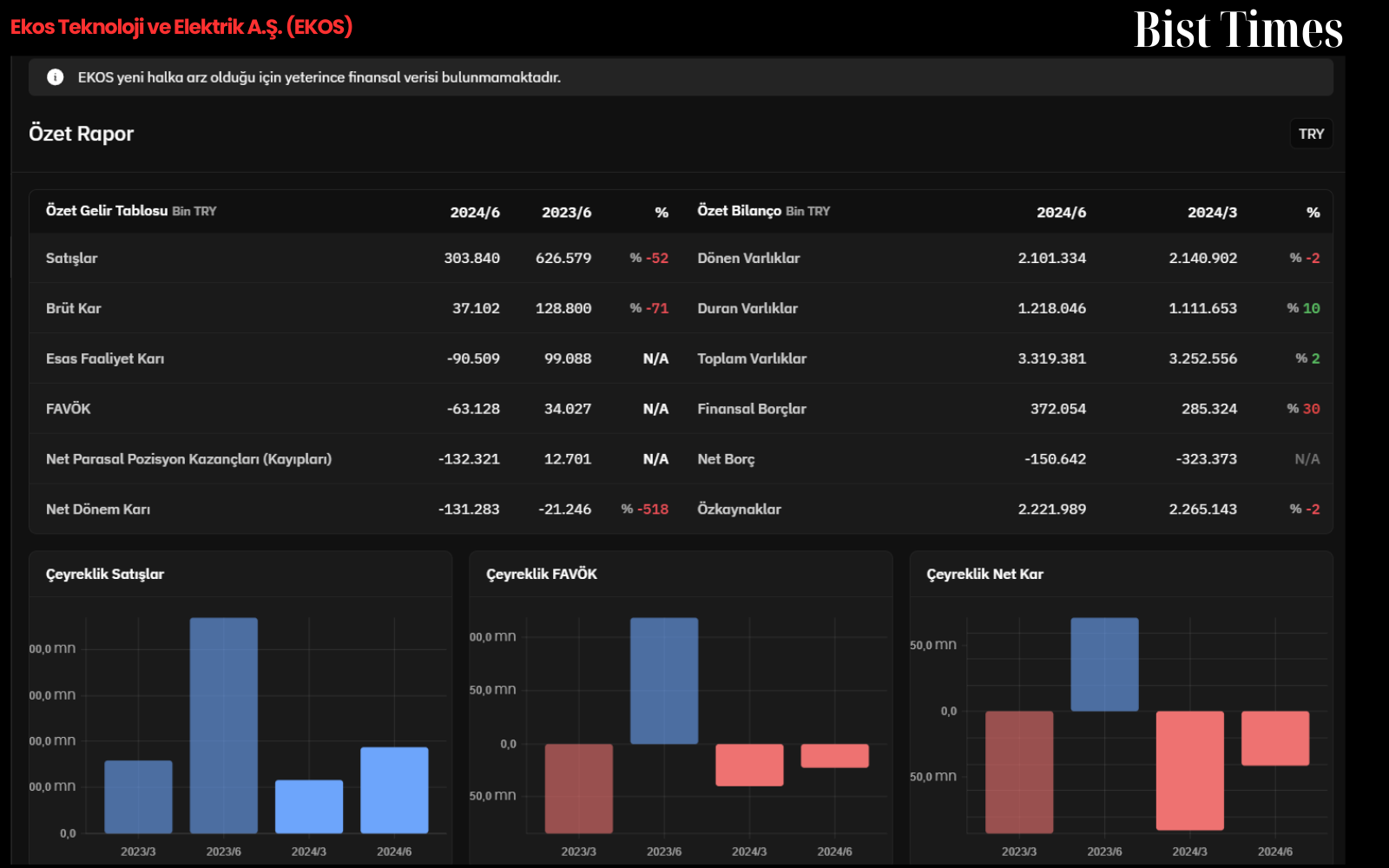Click the 2023/6 blue bar in Çeyreklik FAVÖK
The width and height of the screenshot is (1389, 868).
664,681
